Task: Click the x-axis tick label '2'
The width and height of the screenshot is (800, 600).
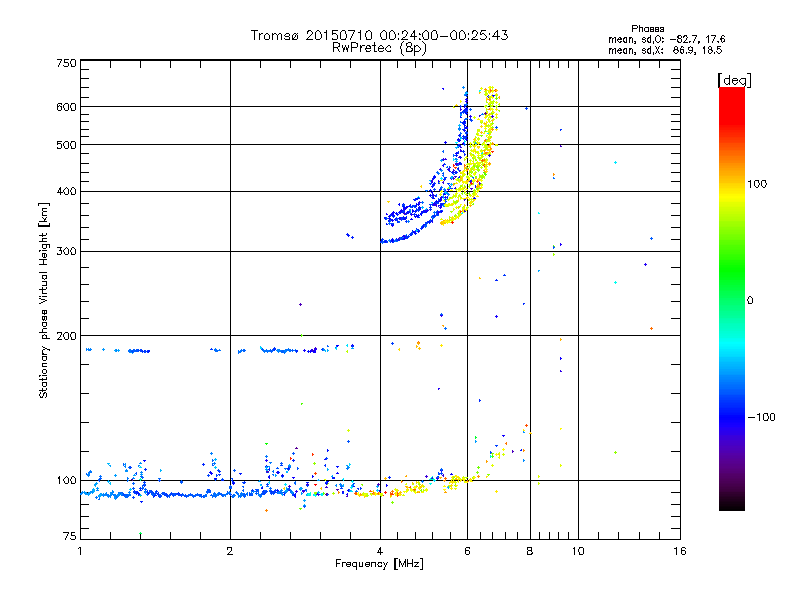Action: pyautogui.click(x=230, y=551)
